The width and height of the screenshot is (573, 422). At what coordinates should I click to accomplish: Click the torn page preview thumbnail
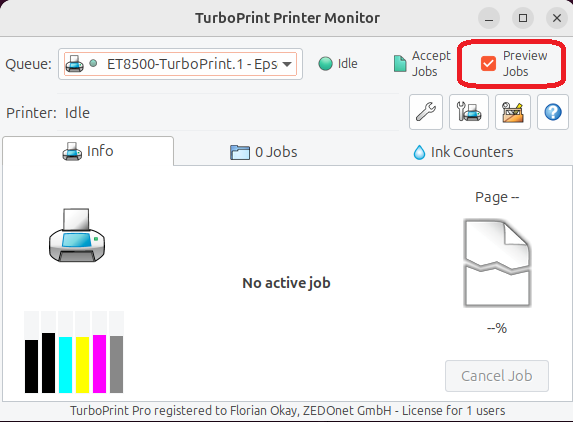[497, 263]
